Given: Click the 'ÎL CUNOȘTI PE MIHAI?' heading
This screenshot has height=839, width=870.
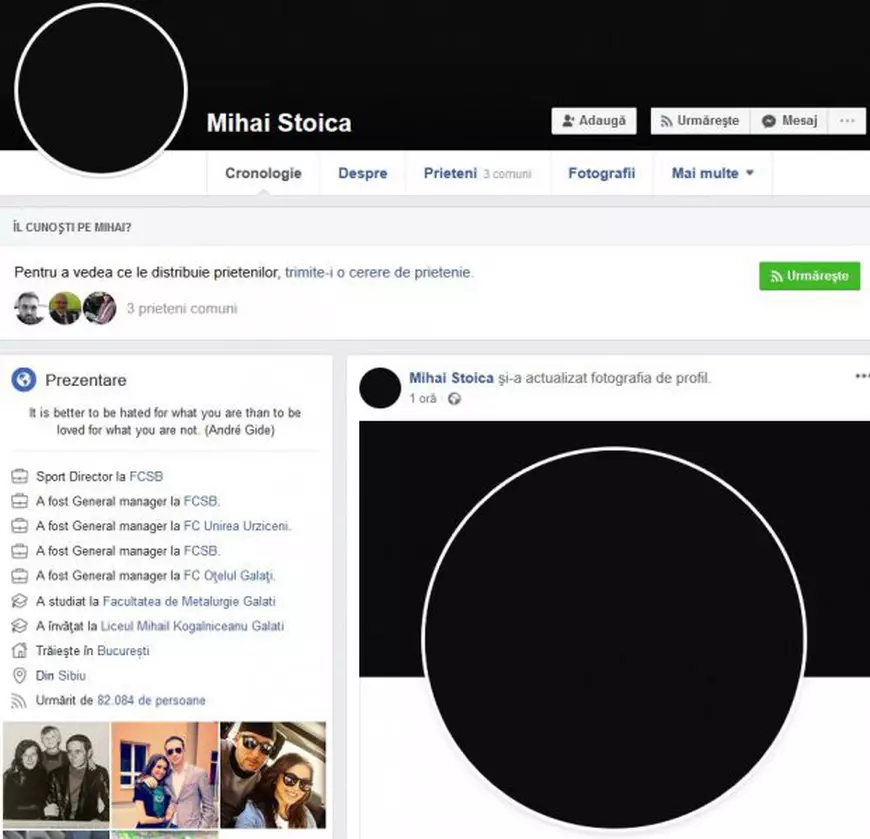Looking at the screenshot, I should click(72, 228).
